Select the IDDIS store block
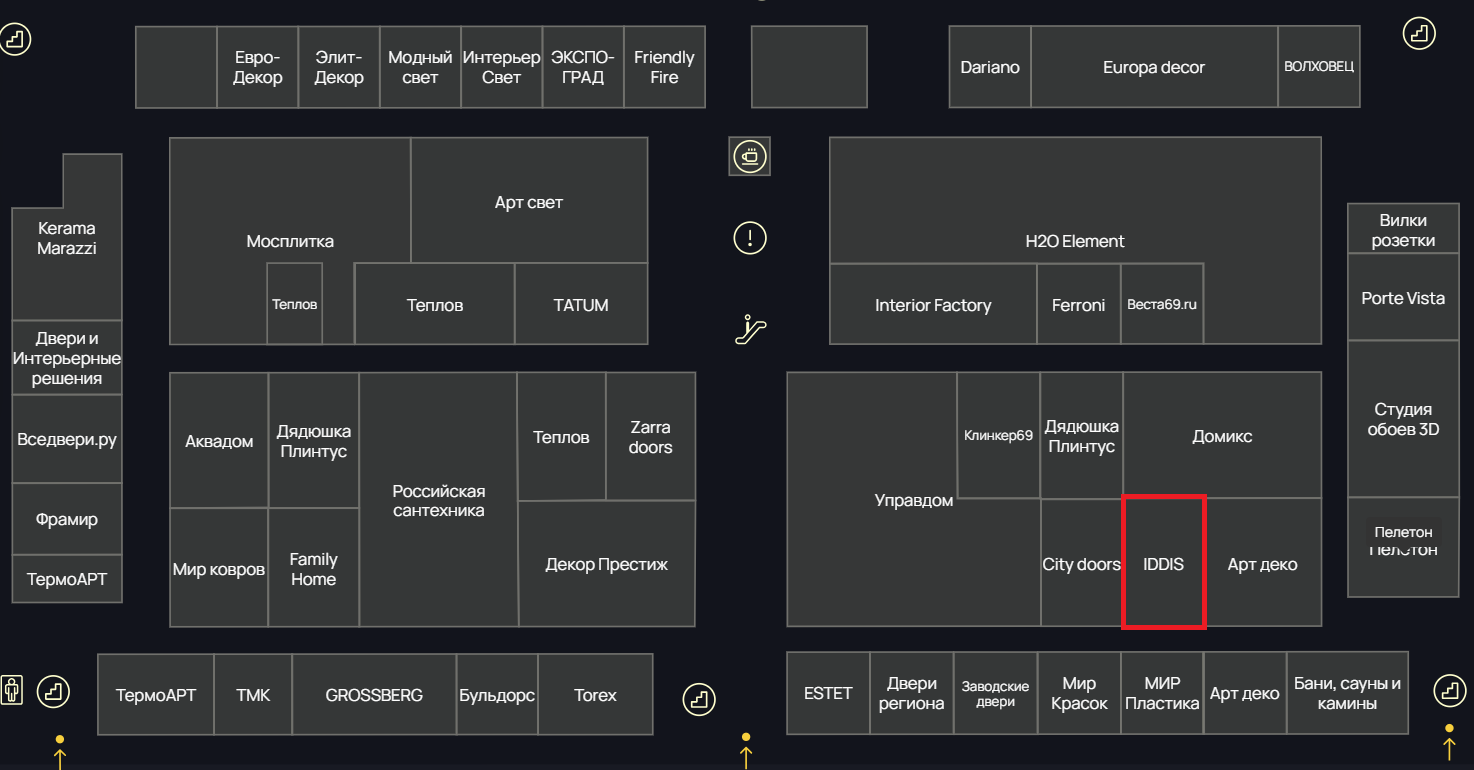Viewport: 1474px width, 770px height. (1164, 562)
